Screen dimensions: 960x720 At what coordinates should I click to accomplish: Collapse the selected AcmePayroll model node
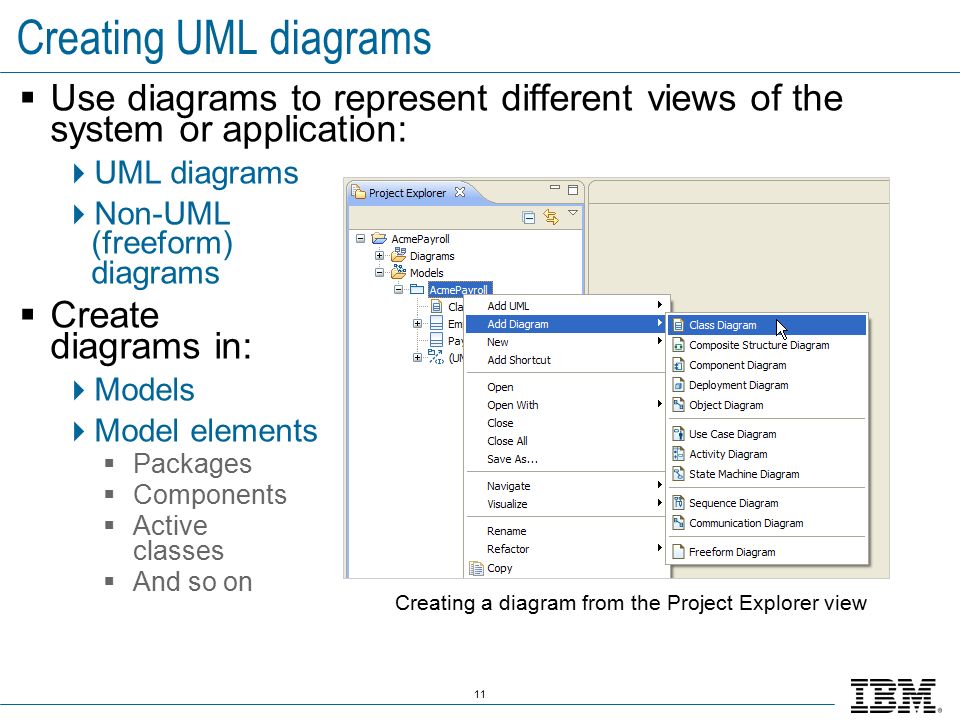coord(399,290)
